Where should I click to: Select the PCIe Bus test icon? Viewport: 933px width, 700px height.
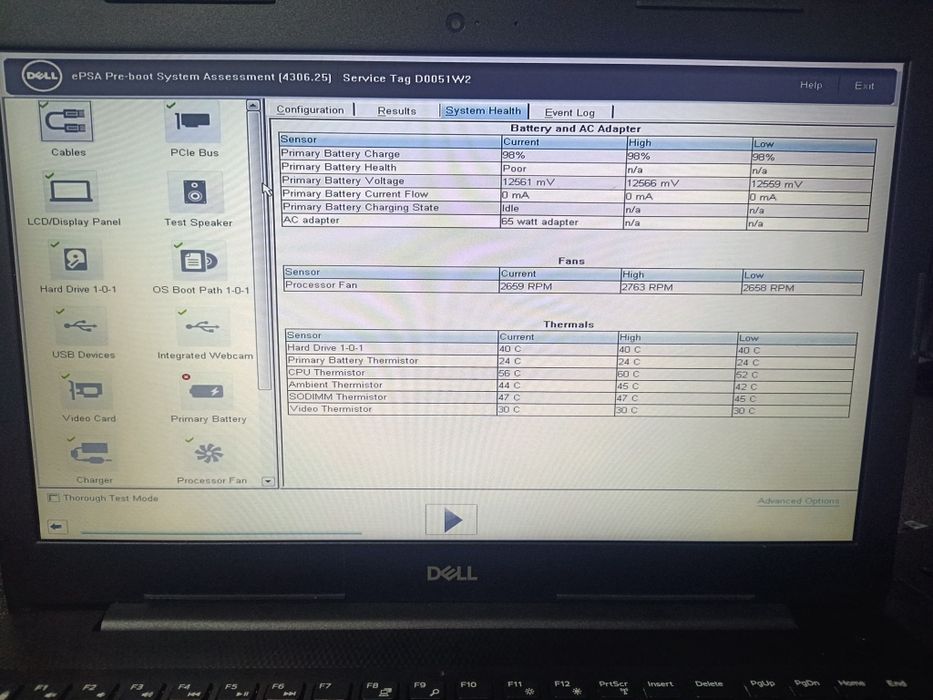click(x=192, y=121)
